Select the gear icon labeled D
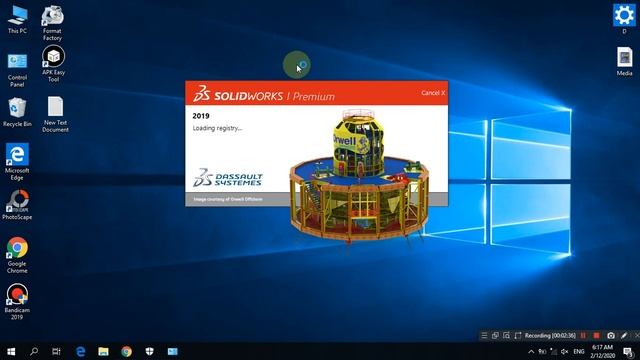 624,19
